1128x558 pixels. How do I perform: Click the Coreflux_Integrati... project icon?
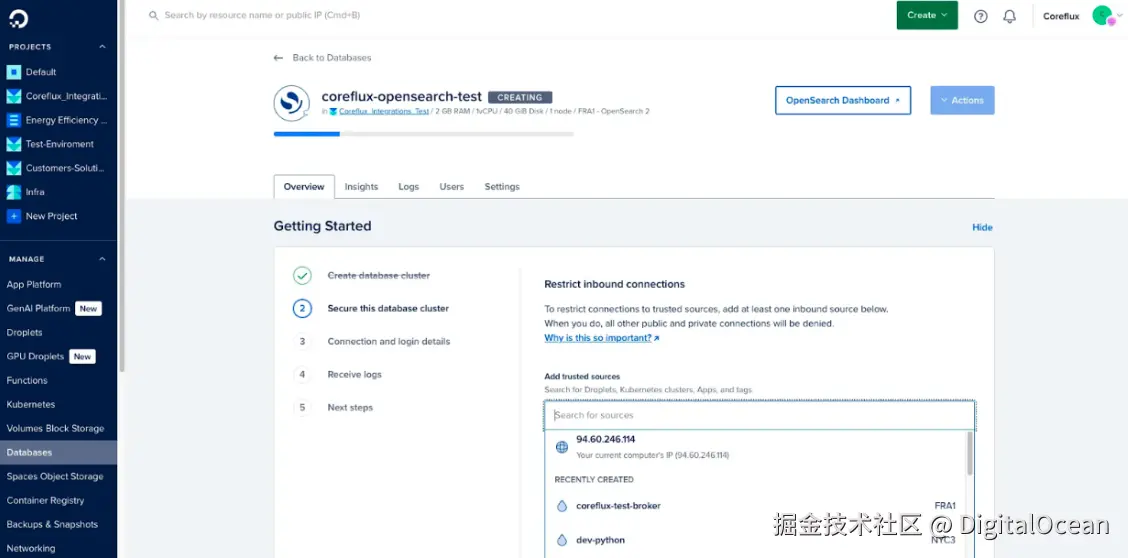point(14,96)
